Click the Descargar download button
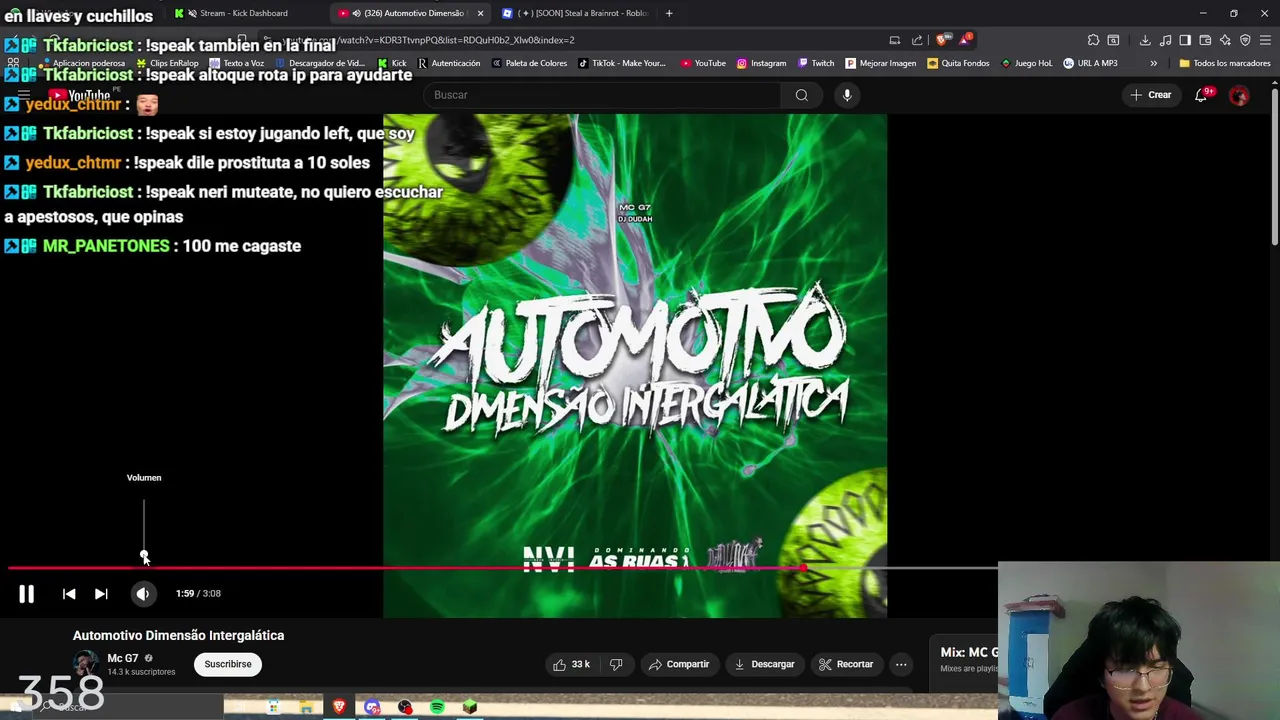1280x720 pixels. click(x=764, y=664)
